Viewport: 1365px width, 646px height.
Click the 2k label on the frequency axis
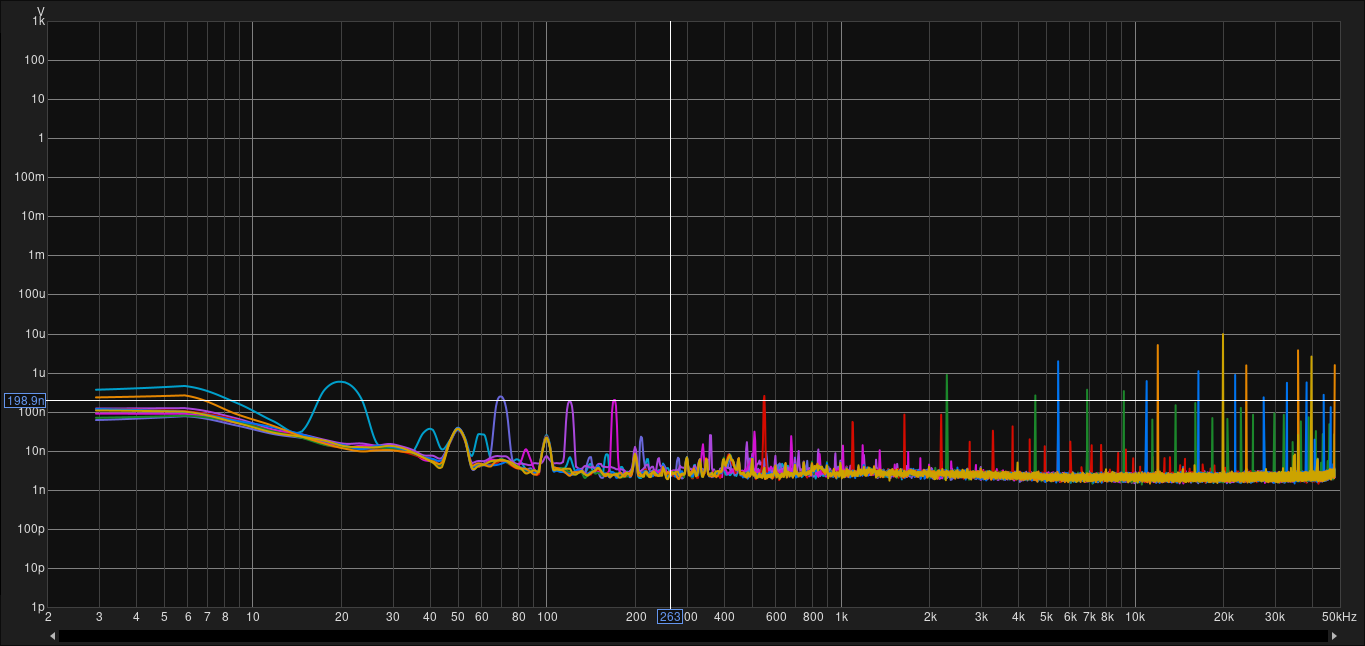930,617
